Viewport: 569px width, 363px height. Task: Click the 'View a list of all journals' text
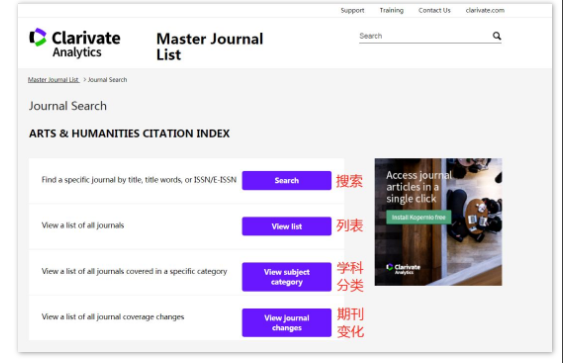[x=83, y=225]
